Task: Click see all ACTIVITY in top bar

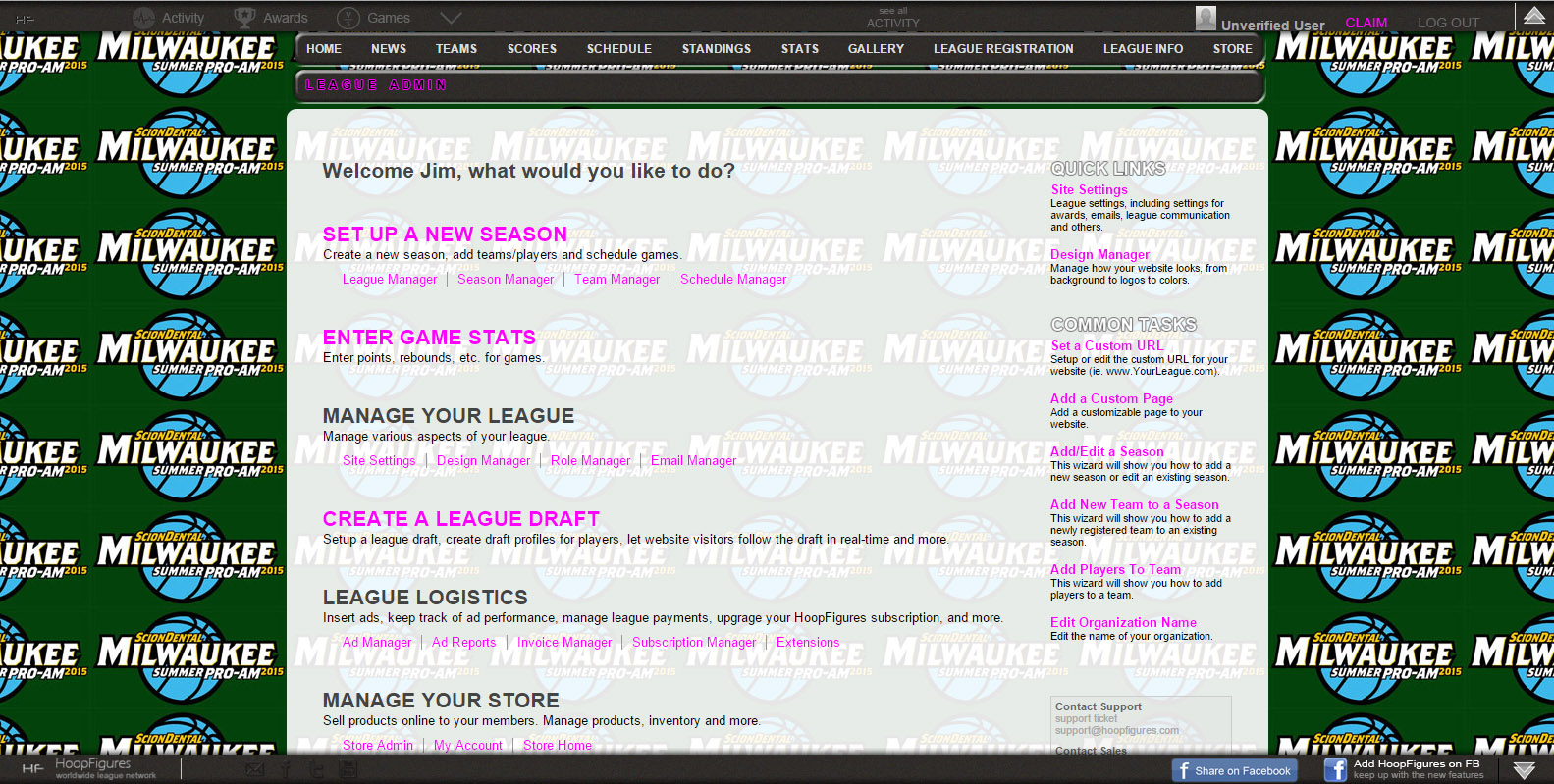Action: point(892,19)
